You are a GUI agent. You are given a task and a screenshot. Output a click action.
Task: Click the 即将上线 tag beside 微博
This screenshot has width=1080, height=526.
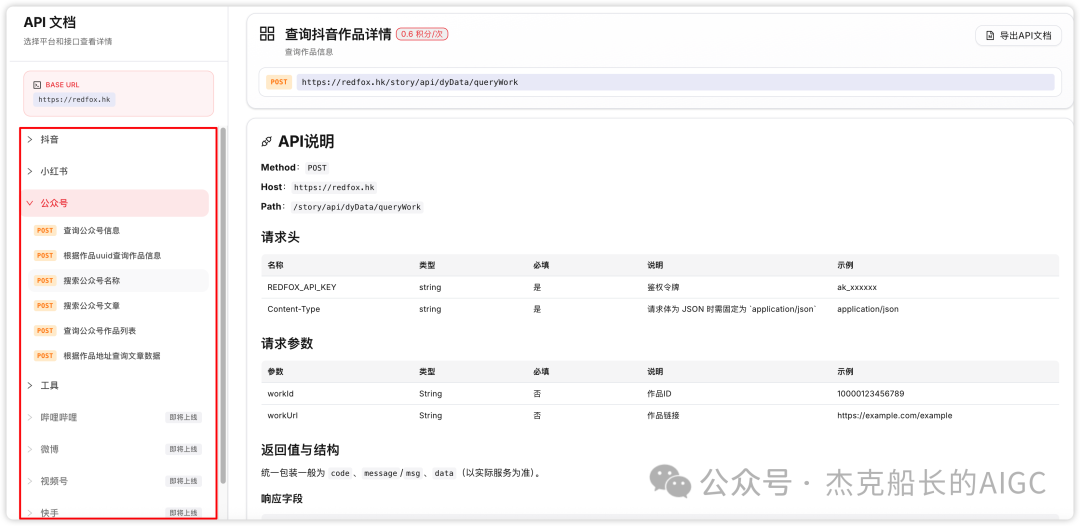click(184, 449)
